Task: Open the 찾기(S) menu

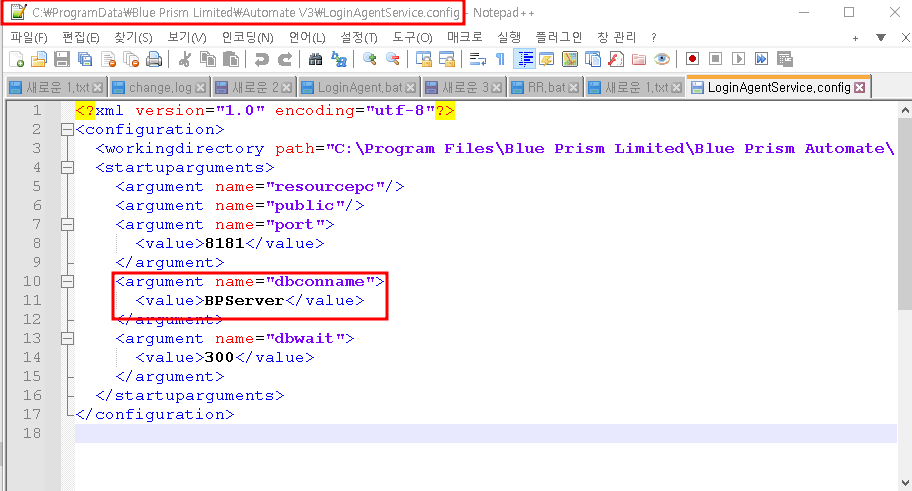Action: point(133,37)
